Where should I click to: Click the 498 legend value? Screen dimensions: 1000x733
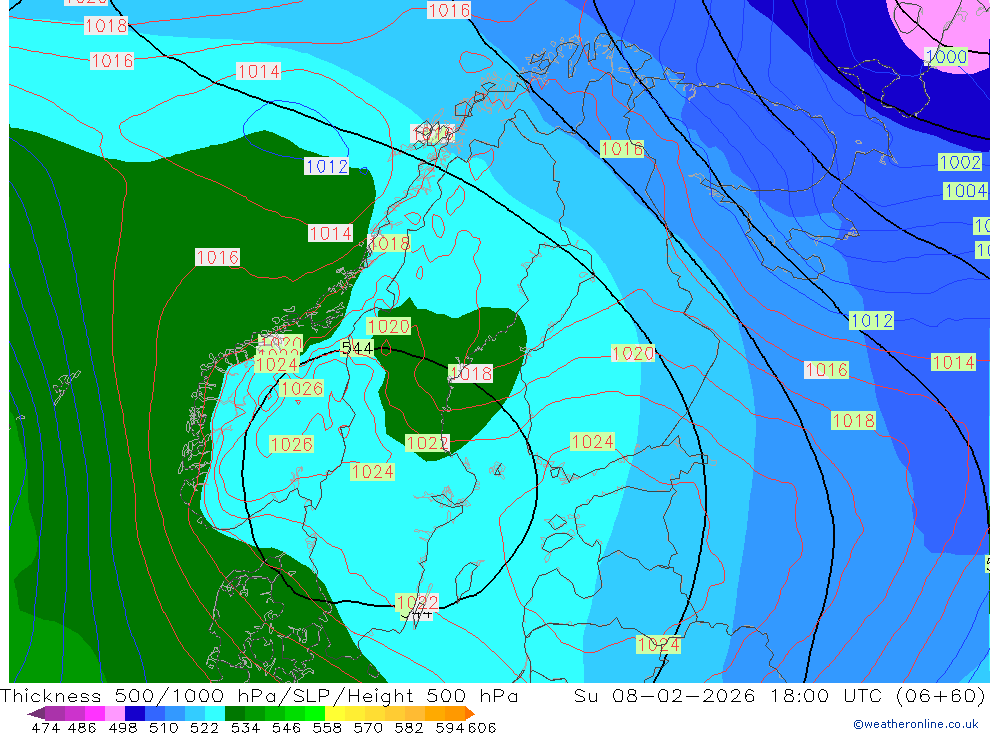(122, 727)
